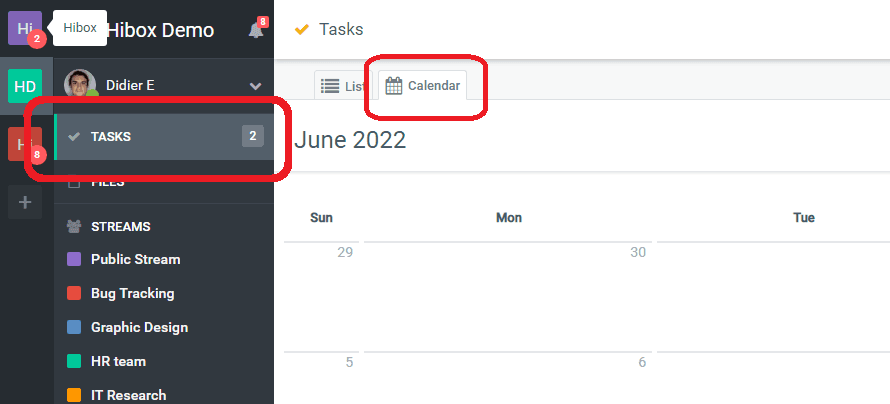Click the Tasks count badge showing 2

pos(253,136)
